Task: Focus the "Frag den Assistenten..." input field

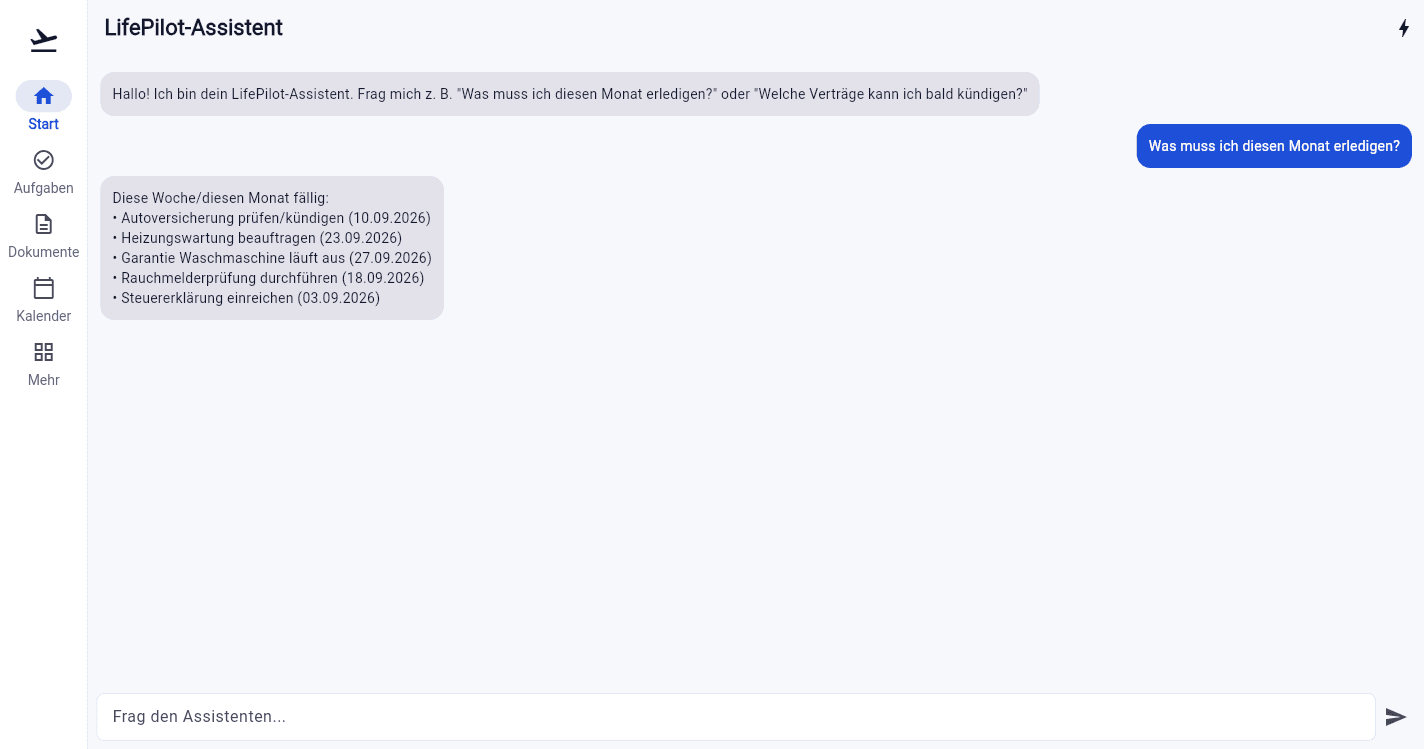Action: [x=736, y=717]
